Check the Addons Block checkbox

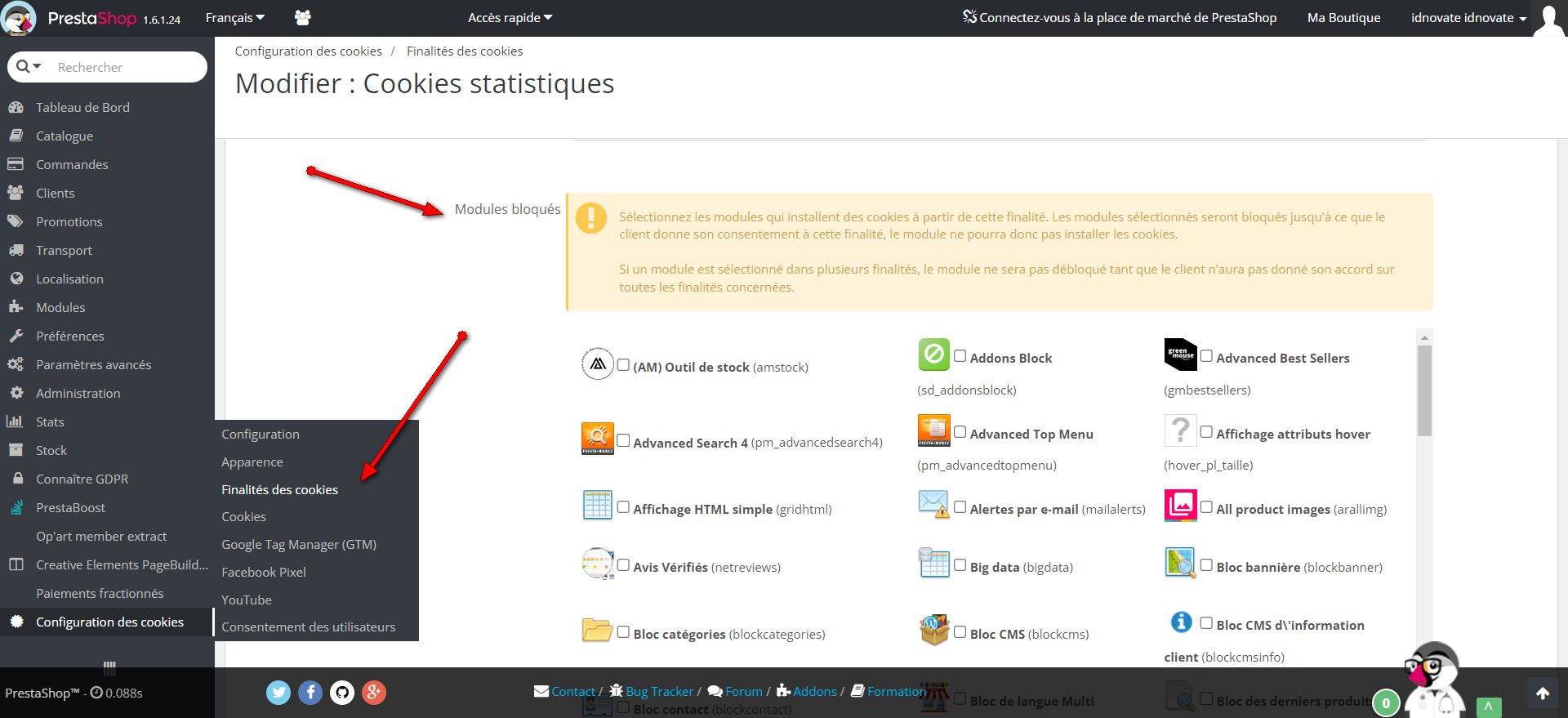pyautogui.click(x=960, y=356)
